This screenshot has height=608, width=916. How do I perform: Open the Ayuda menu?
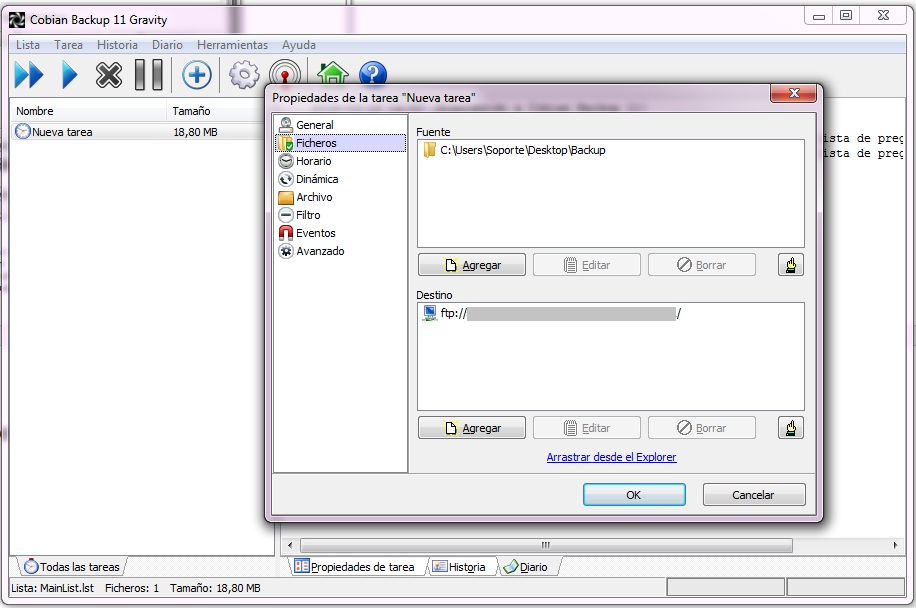click(x=299, y=45)
